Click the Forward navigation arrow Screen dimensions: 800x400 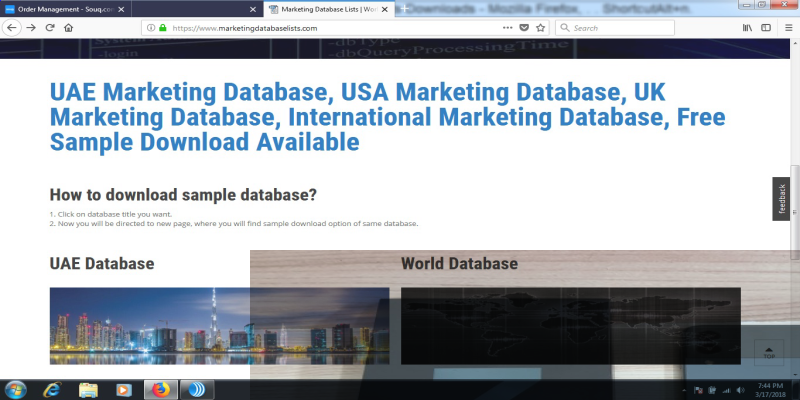(x=31, y=28)
